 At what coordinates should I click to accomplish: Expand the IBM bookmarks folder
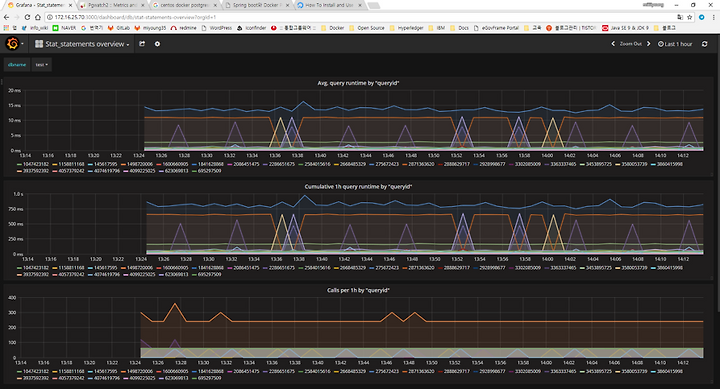point(437,28)
